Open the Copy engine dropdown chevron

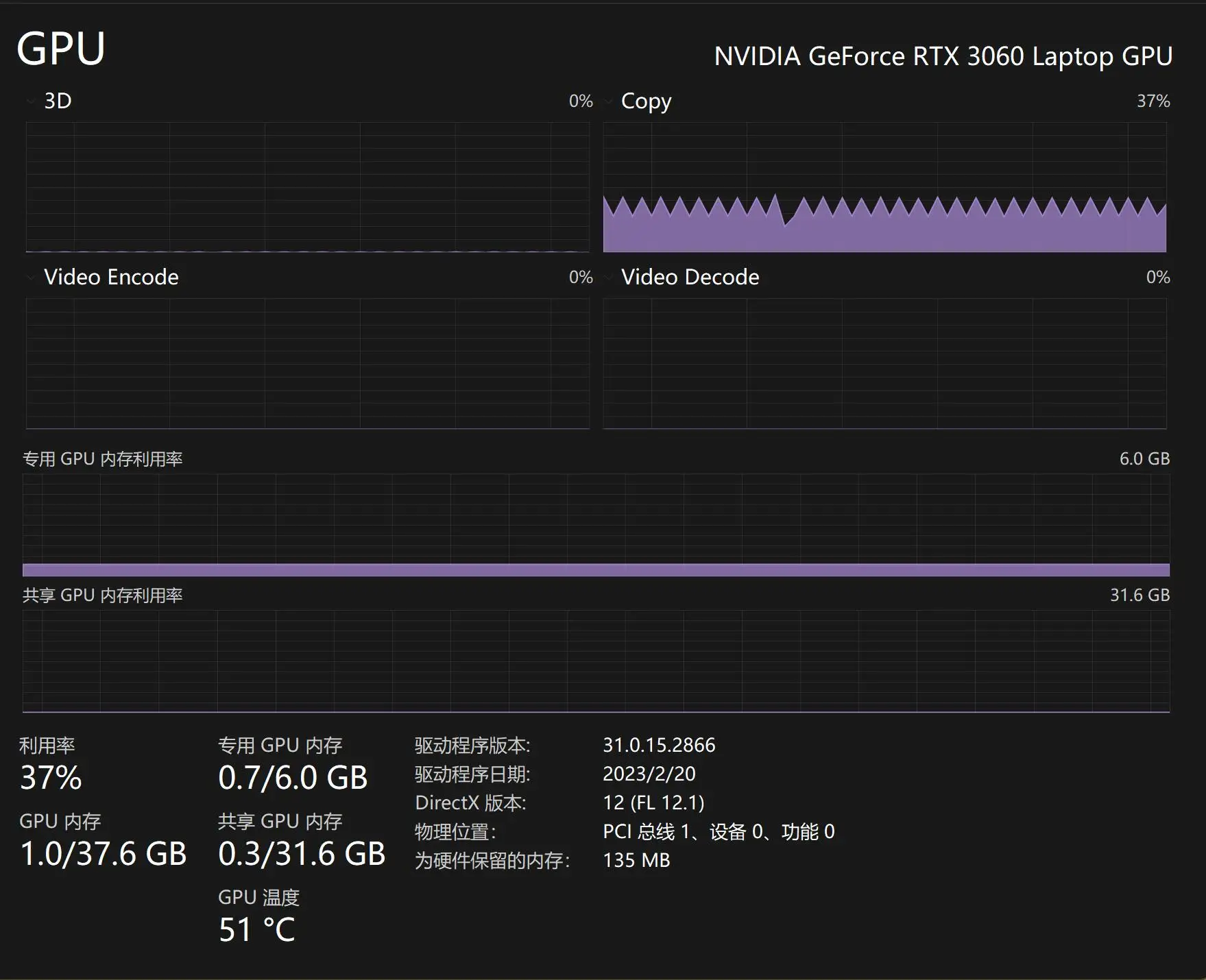pyautogui.click(x=608, y=101)
